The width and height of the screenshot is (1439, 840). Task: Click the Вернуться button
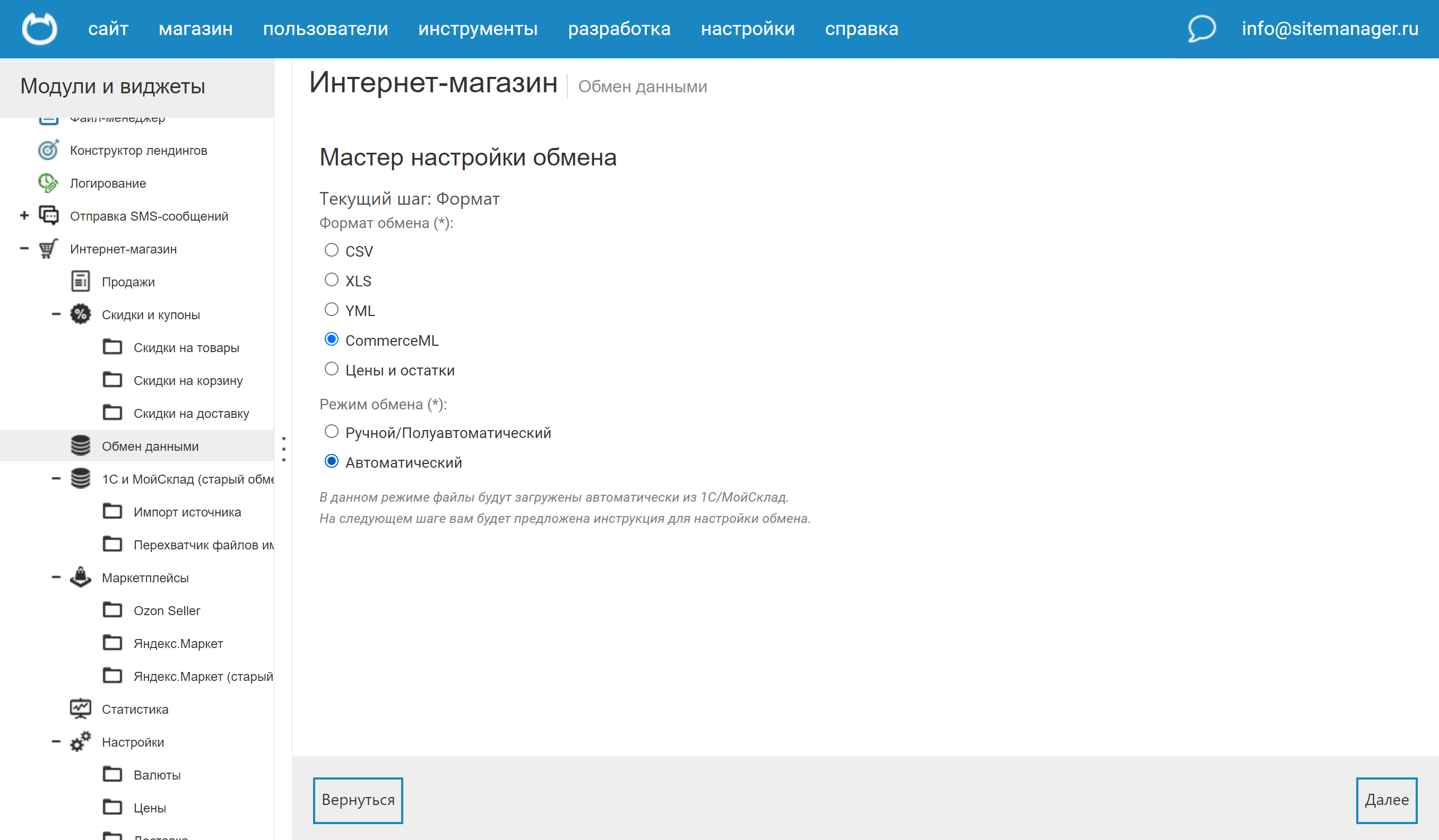(x=358, y=800)
